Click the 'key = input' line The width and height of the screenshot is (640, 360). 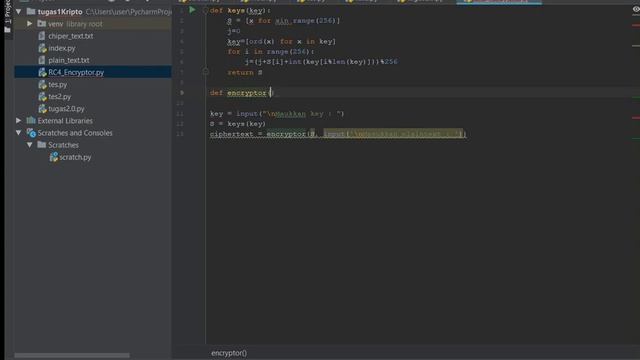(277, 113)
